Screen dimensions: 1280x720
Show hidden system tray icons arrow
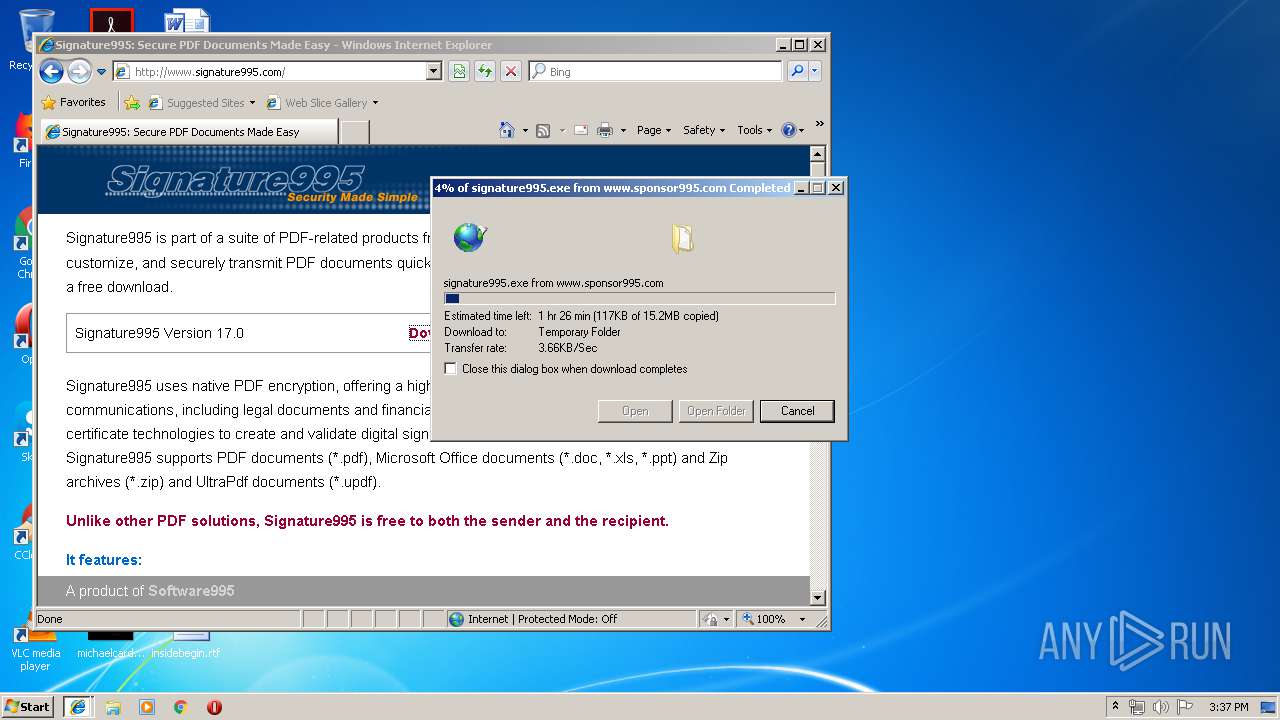[1116, 706]
